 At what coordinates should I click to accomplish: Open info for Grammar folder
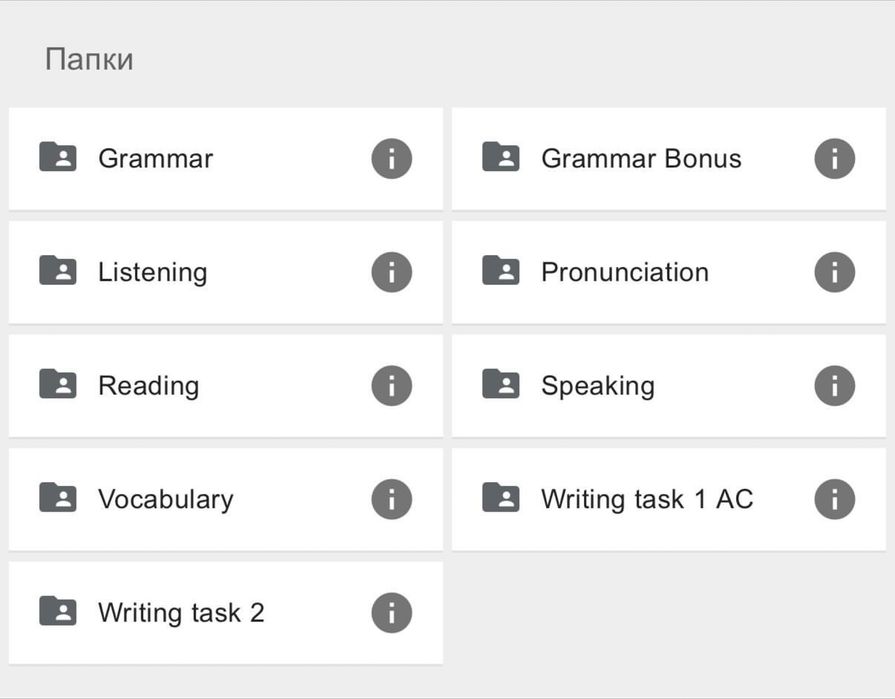tap(391, 158)
